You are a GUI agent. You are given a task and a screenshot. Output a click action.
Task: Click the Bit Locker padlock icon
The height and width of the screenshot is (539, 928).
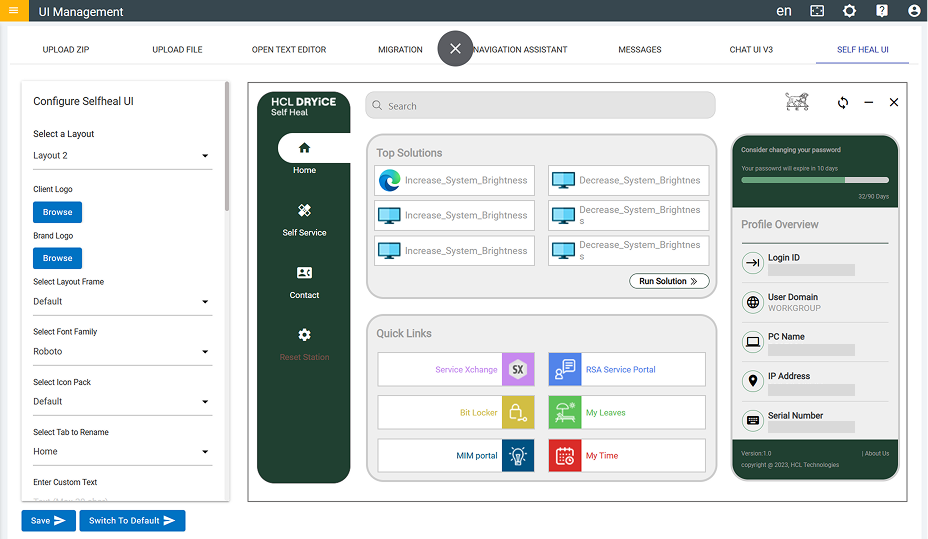[x=518, y=412]
